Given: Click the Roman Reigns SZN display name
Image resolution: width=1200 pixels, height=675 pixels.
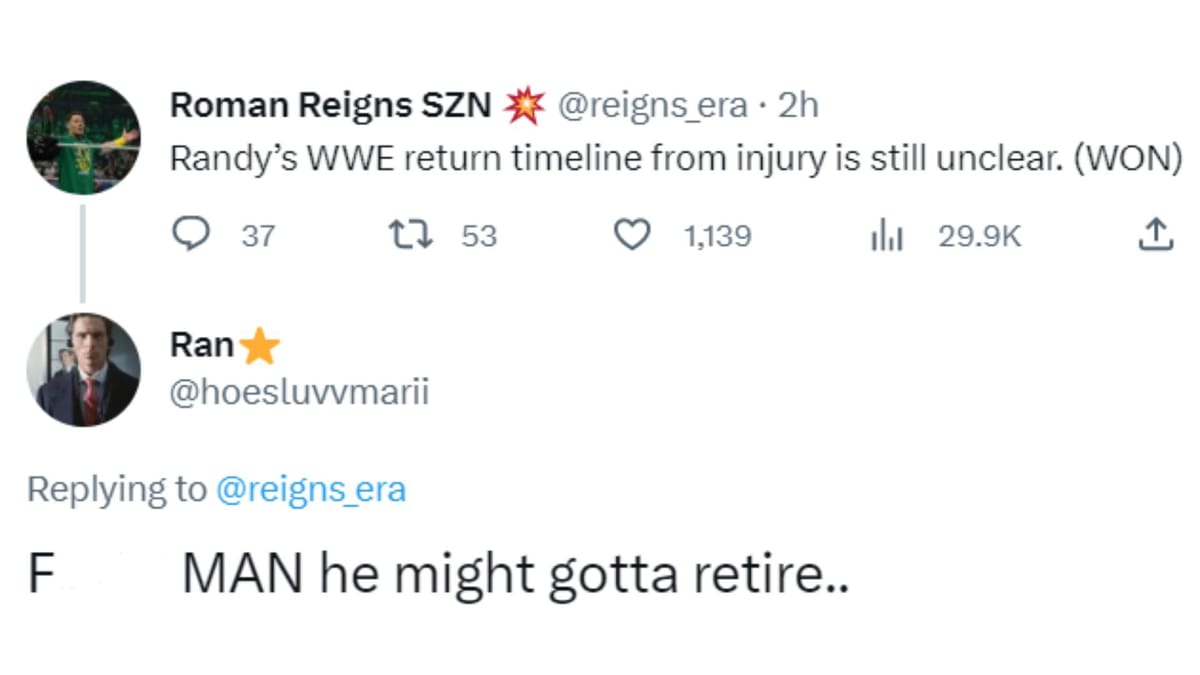Looking at the screenshot, I should pyautogui.click(x=330, y=105).
